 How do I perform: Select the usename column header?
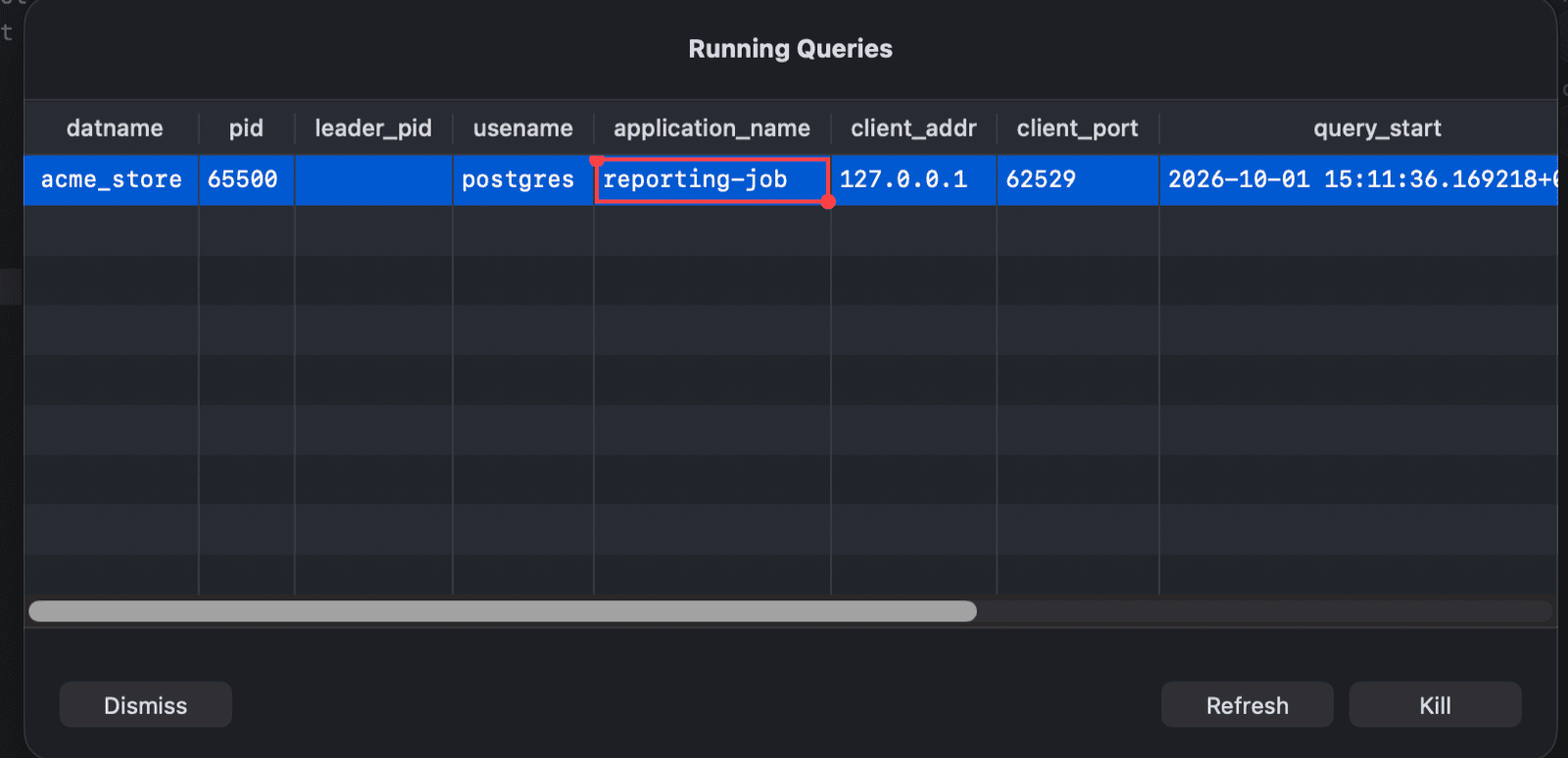[523, 128]
